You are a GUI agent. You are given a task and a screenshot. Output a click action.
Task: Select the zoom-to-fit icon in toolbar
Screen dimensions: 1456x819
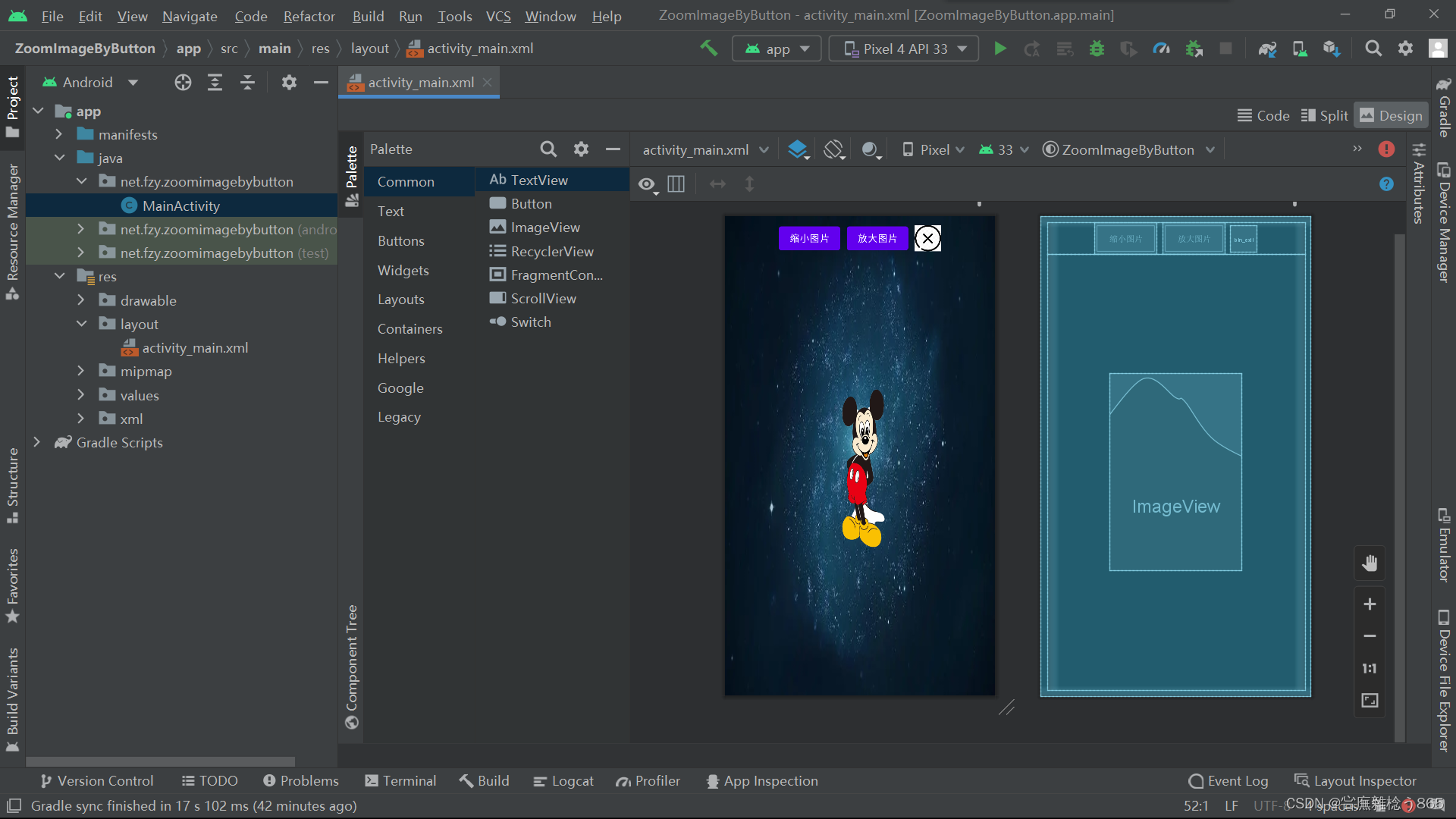point(1369,700)
